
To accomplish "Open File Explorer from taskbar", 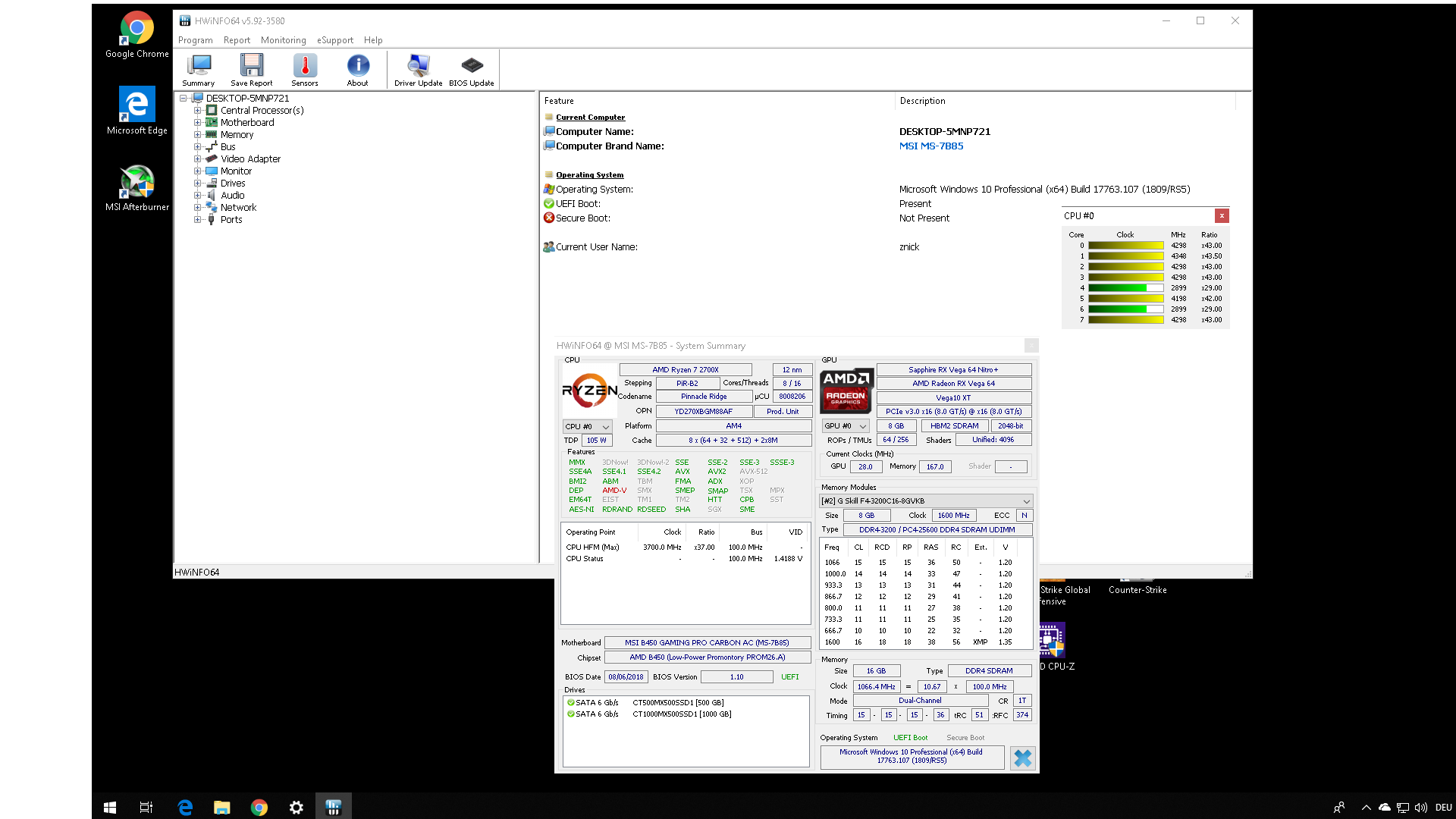I will click(221, 808).
